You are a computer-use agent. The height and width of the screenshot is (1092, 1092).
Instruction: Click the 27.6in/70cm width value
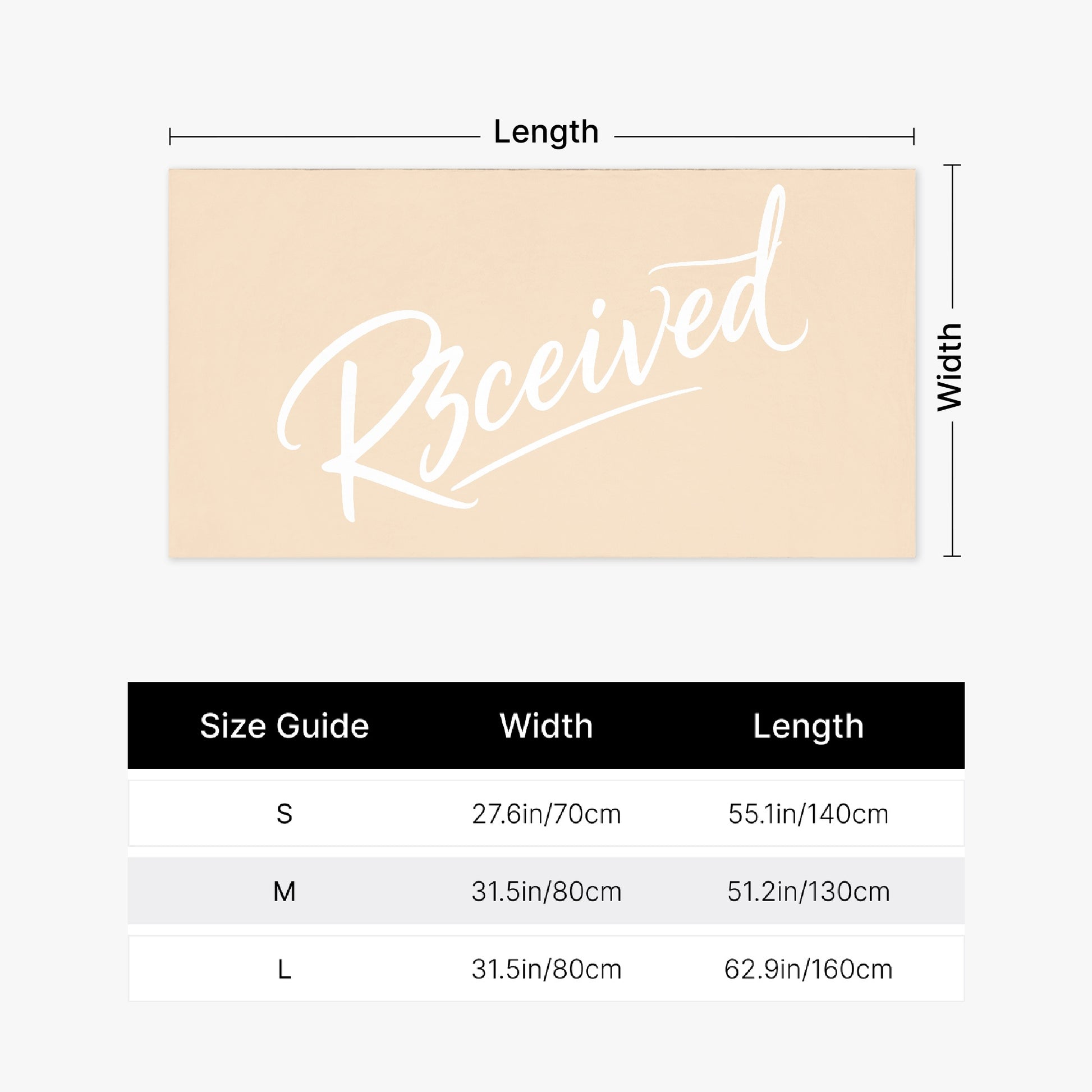[546, 814]
